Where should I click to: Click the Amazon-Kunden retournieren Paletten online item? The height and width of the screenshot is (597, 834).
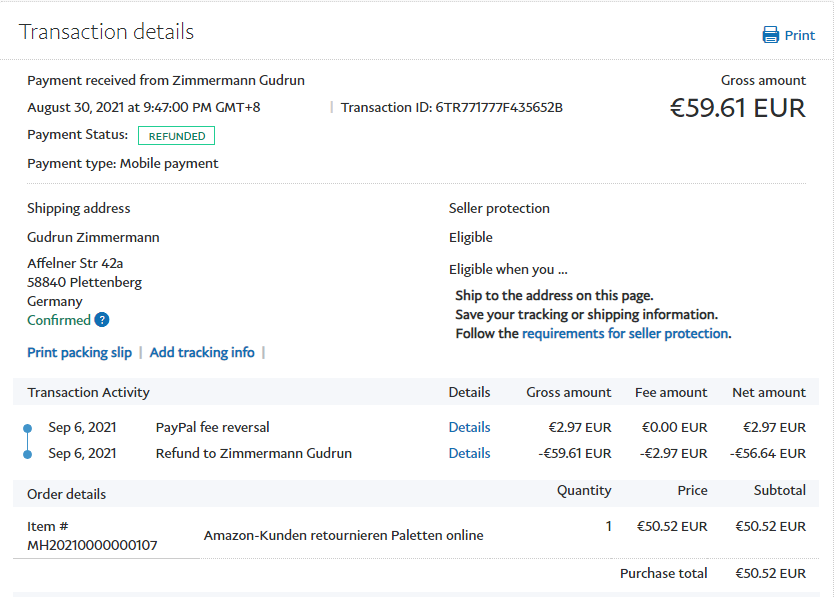[x=343, y=535]
